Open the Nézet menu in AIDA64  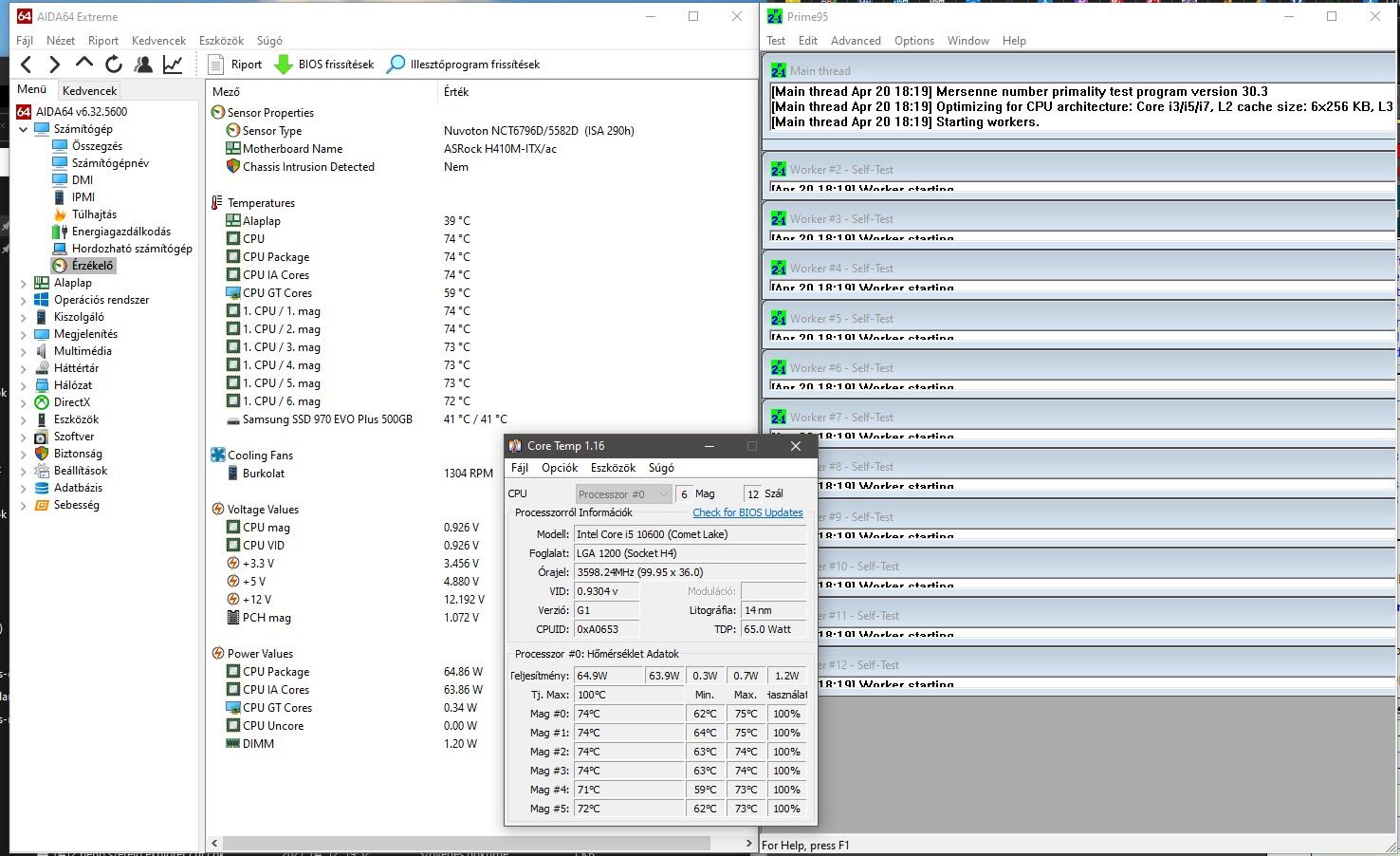(x=61, y=41)
